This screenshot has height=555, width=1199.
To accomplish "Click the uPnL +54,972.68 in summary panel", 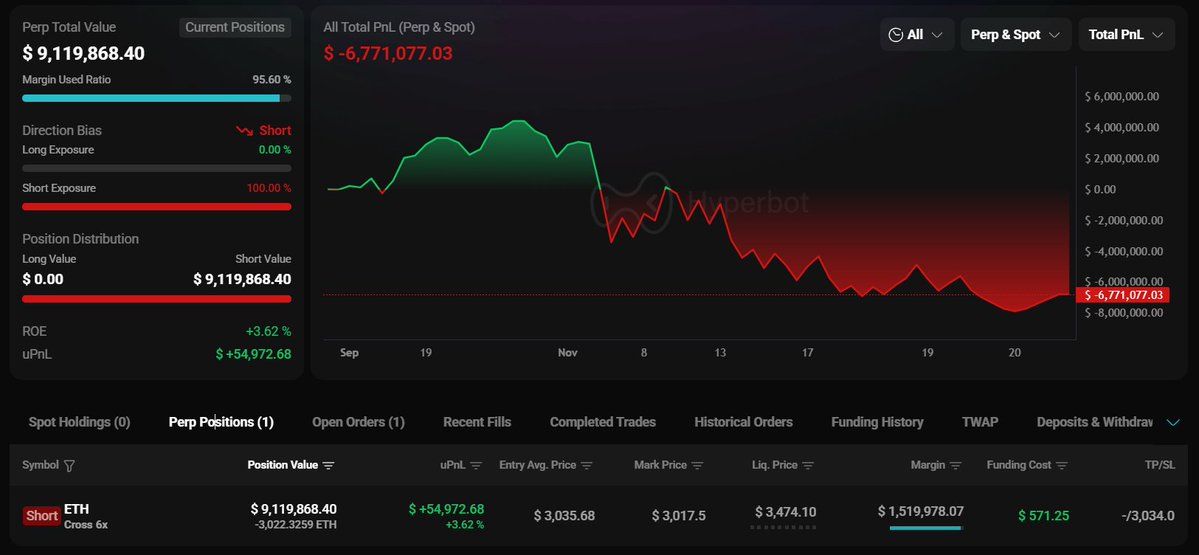I will (254, 354).
